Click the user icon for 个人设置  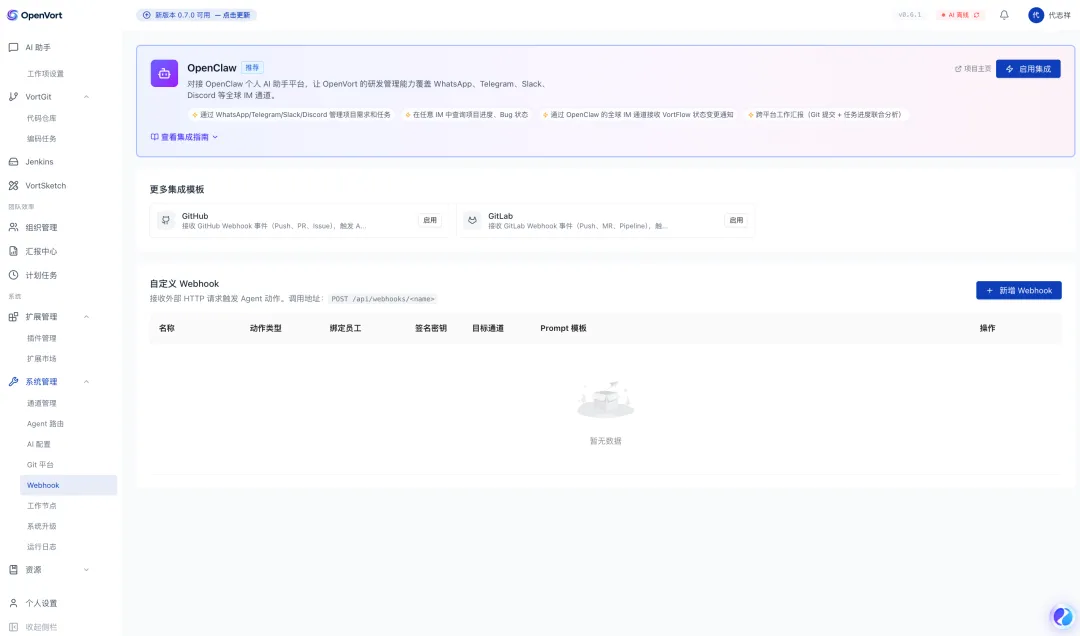[13, 603]
